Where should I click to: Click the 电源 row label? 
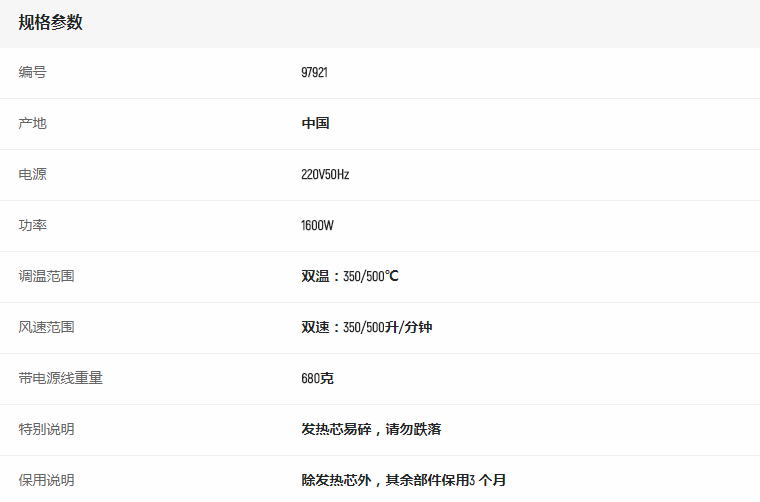click(x=32, y=175)
